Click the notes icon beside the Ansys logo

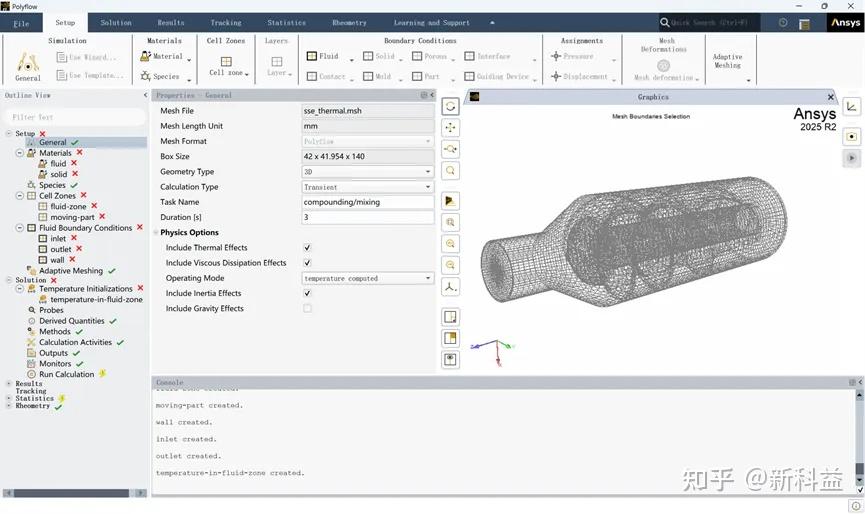point(804,23)
